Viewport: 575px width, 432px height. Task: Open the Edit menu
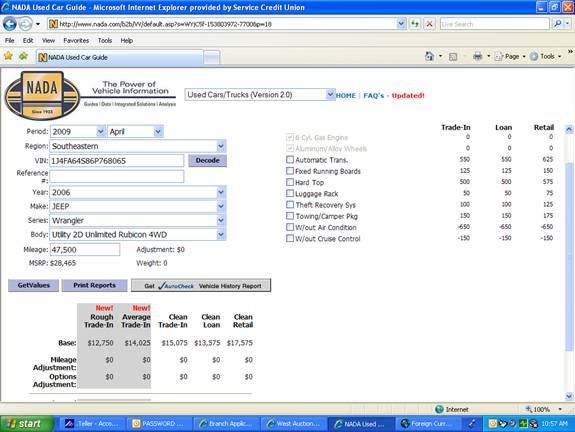click(28, 40)
